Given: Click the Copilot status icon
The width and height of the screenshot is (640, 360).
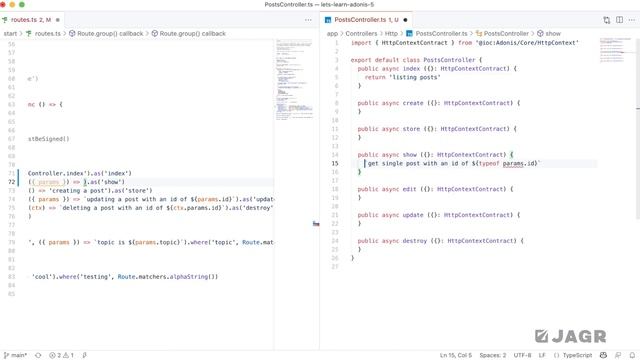Looking at the screenshot, I should [603, 355].
